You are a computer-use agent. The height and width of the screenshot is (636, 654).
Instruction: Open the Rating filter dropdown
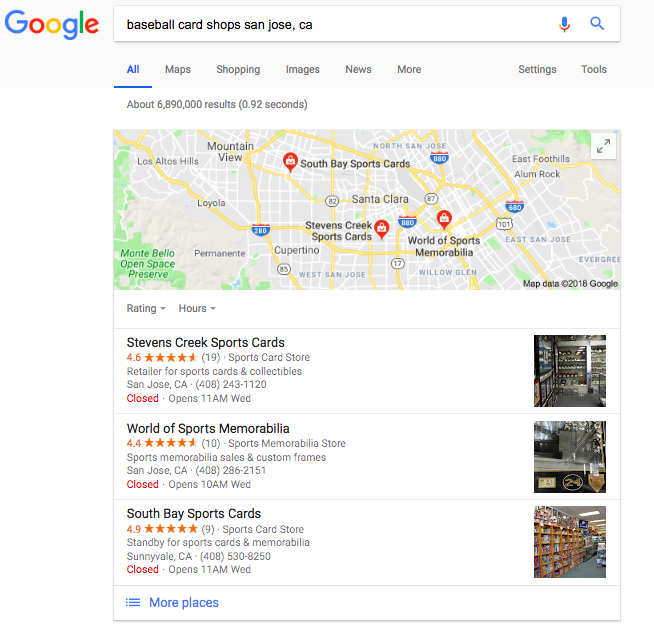coord(146,308)
